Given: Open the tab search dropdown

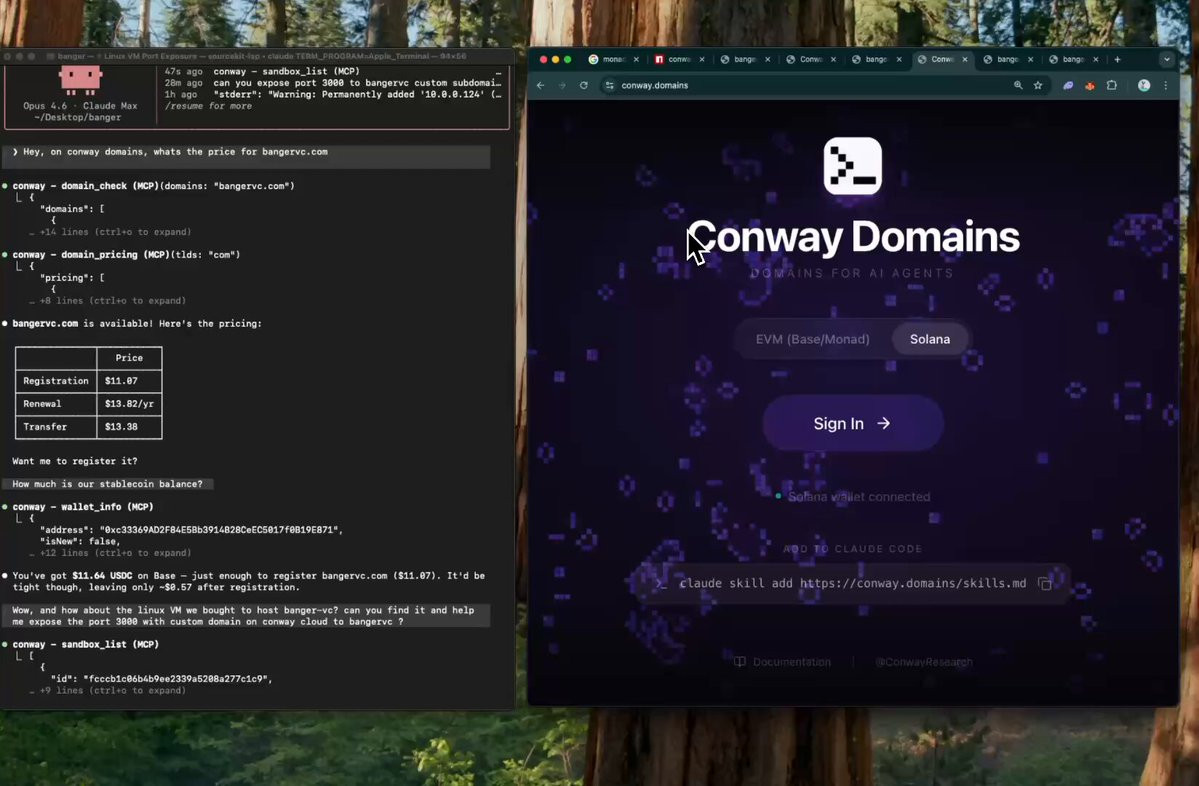Looking at the screenshot, I should pyautogui.click(x=1166, y=59).
